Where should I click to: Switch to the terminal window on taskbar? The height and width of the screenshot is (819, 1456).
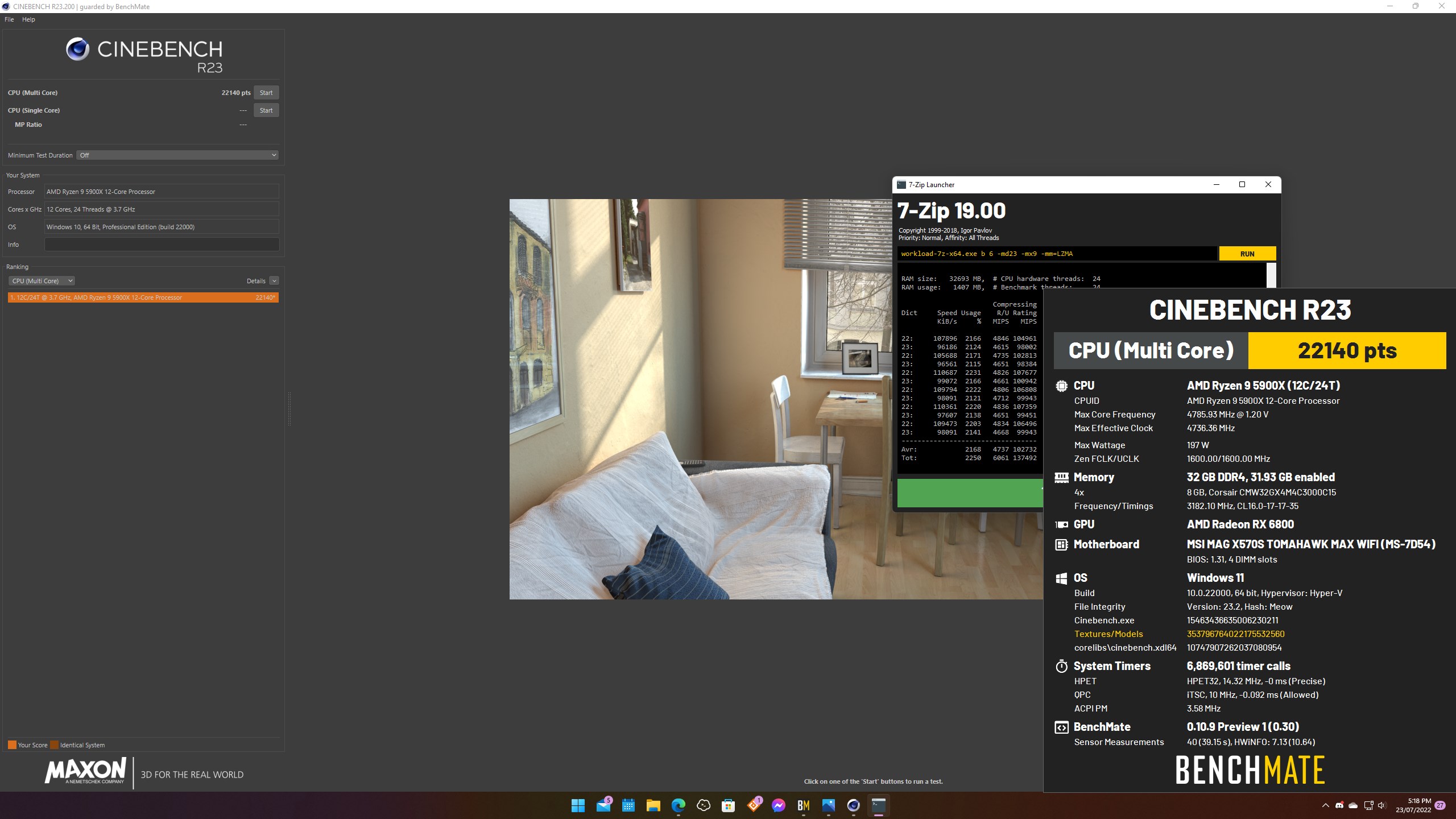pos(879,805)
